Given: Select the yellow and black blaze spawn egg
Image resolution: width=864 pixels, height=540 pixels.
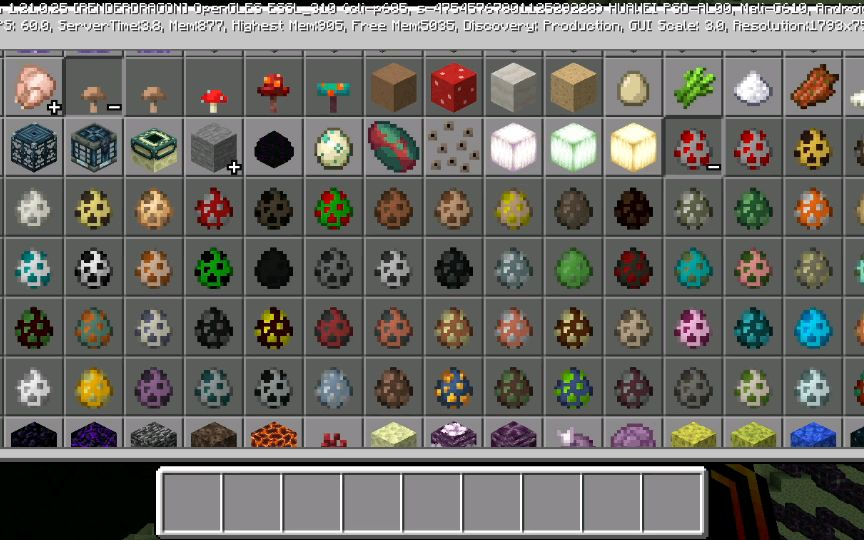Looking at the screenshot, I should [274, 327].
